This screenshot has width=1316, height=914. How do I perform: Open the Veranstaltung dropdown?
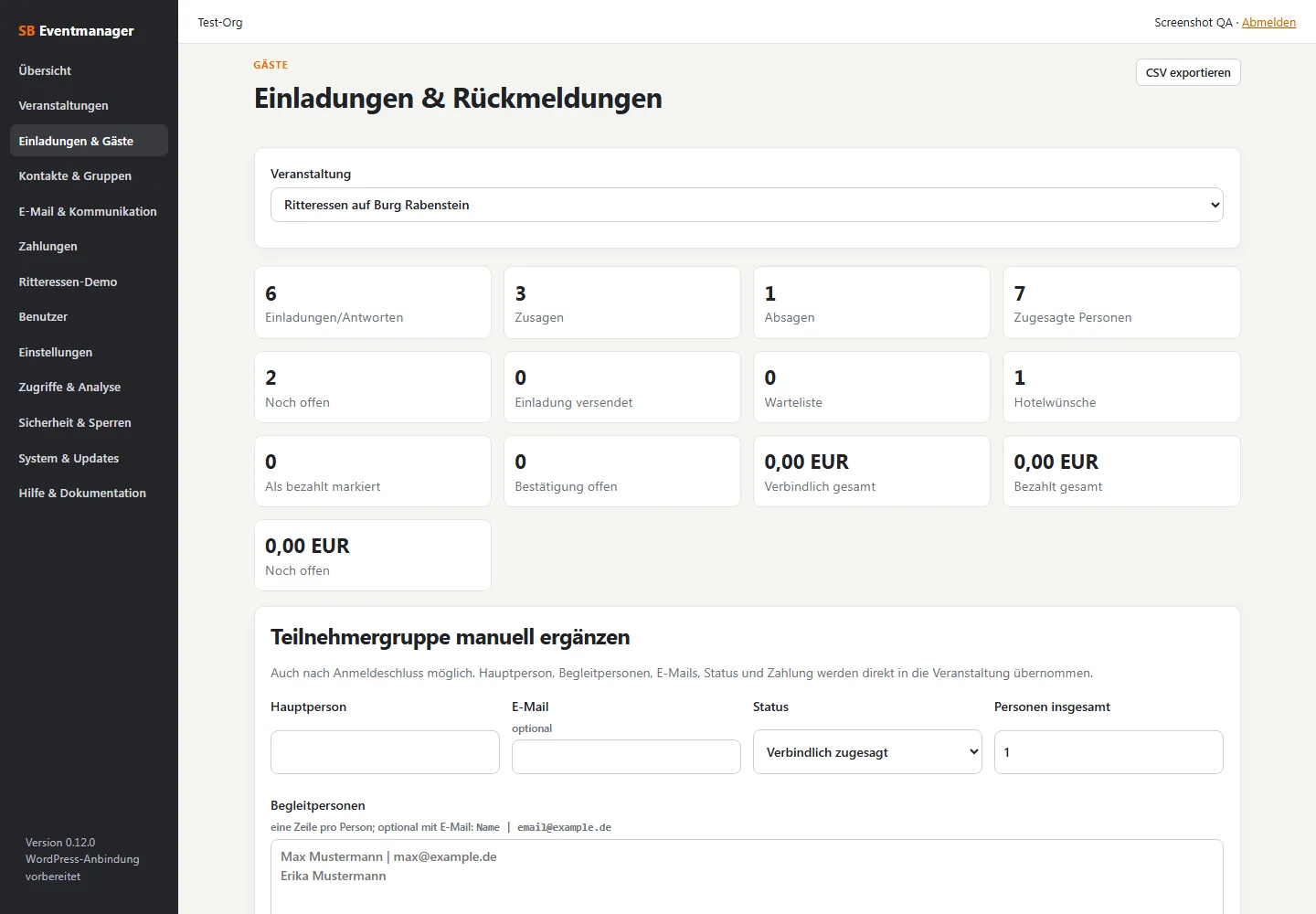(747, 205)
